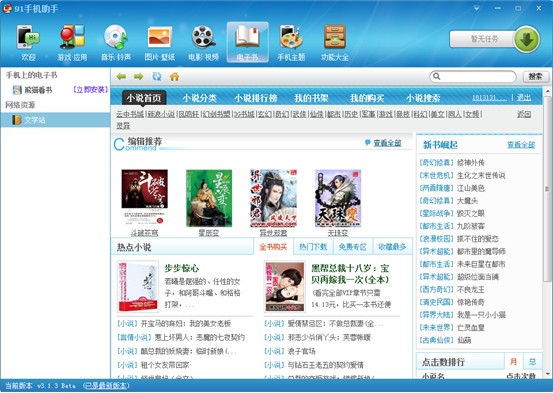Open the 功能大全 drawer cabinet icon
Screen dimensions: 553x393
(x=335, y=37)
